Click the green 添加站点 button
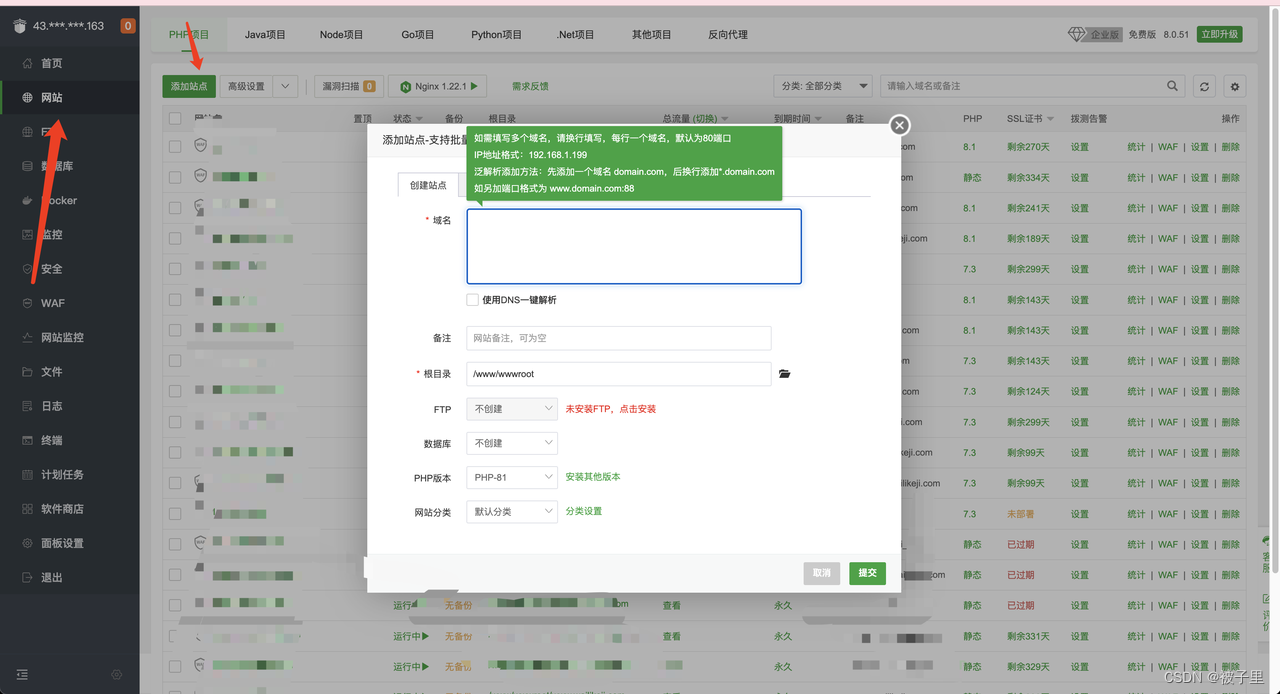 [189, 86]
